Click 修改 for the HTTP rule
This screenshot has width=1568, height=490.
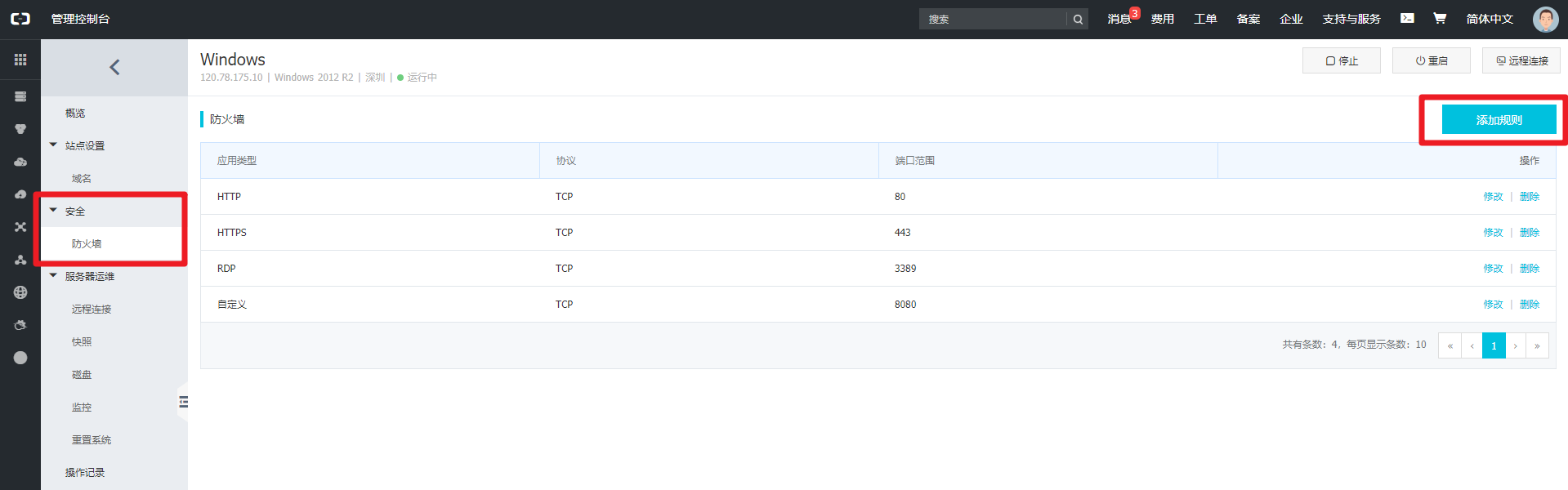tap(1493, 197)
